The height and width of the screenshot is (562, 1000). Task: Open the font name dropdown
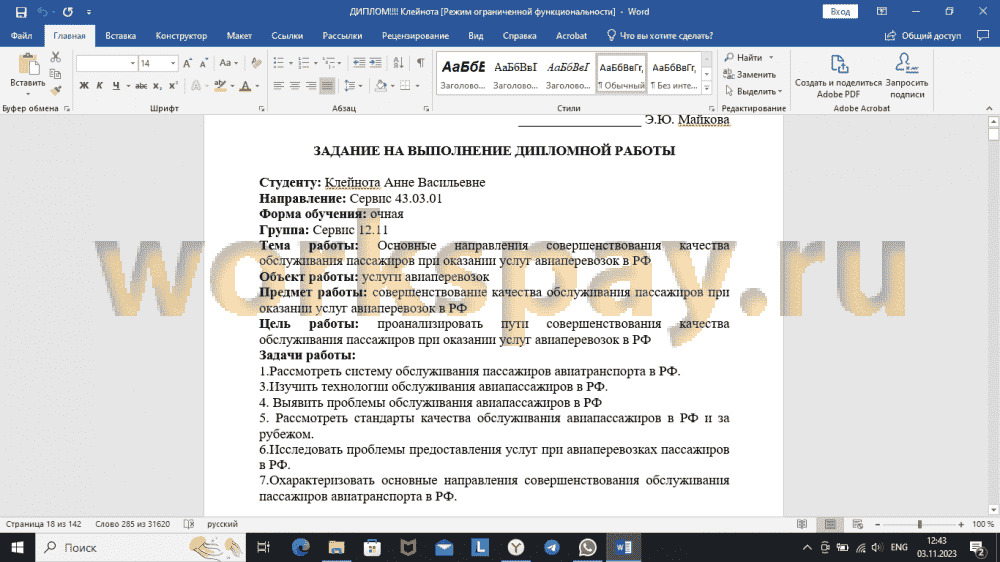pos(133,63)
